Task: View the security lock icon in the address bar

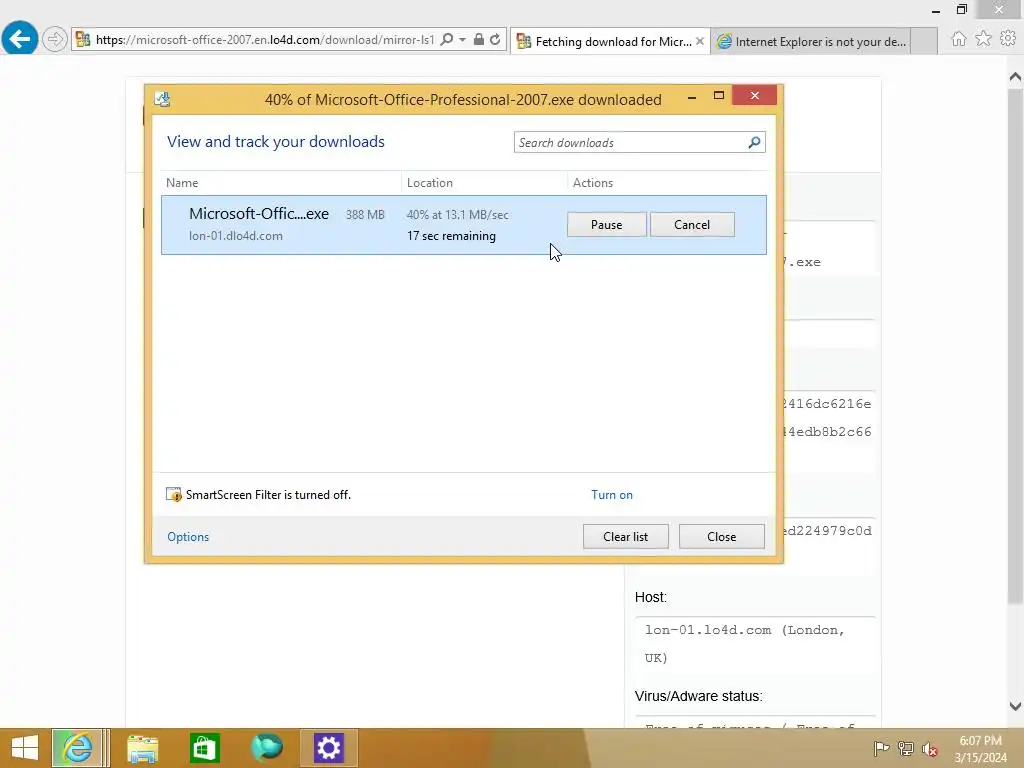Action: click(479, 40)
